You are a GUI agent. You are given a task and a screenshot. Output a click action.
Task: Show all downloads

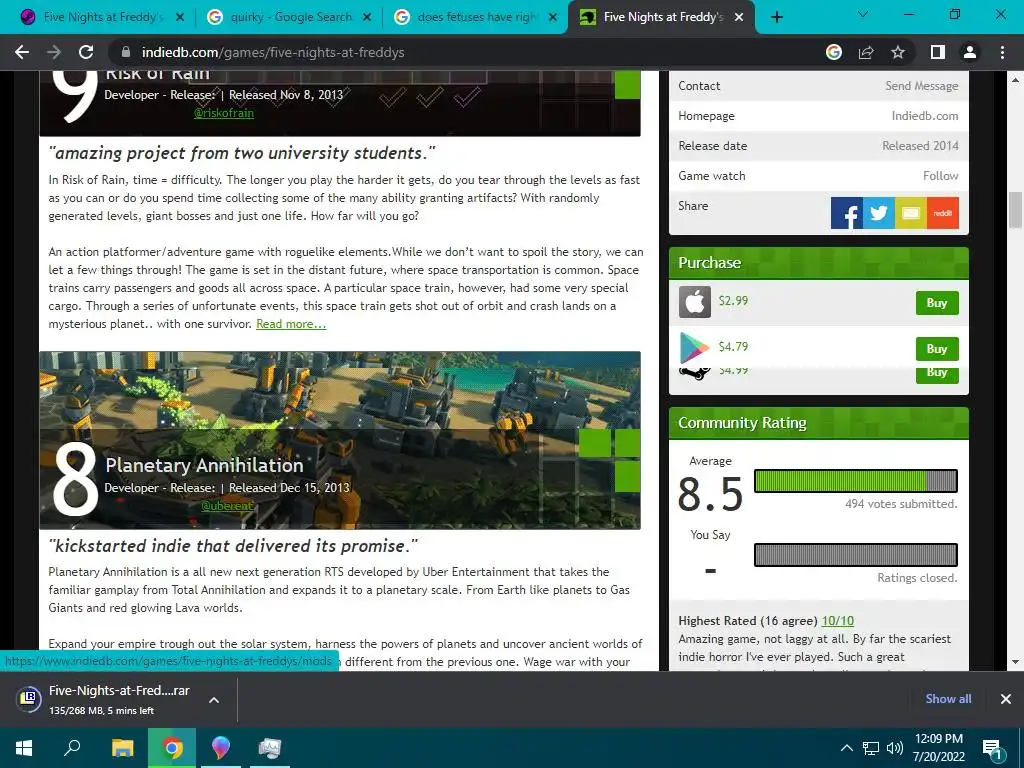click(948, 699)
